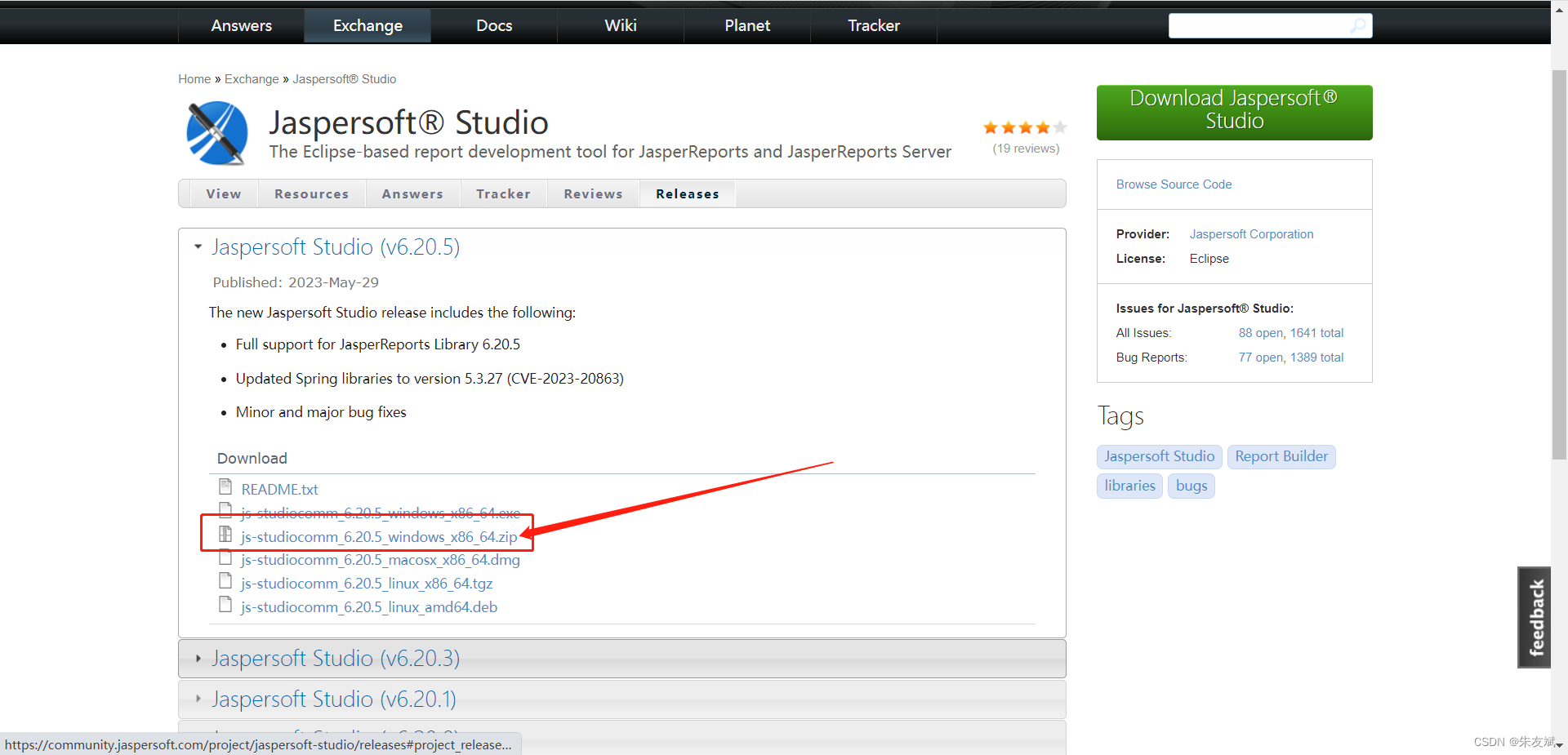This screenshot has width=1568, height=755.
Task: Open the feedback side tab
Action: pyautogui.click(x=1535, y=617)
